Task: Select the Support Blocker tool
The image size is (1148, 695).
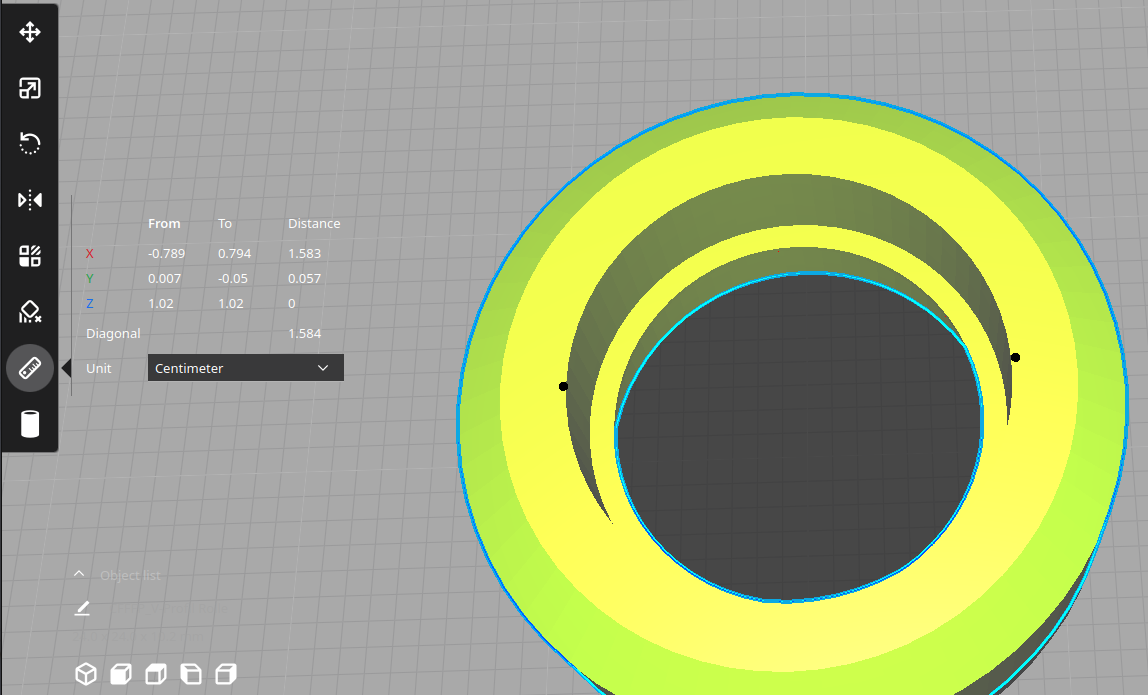Action: (x=30, y=313)
